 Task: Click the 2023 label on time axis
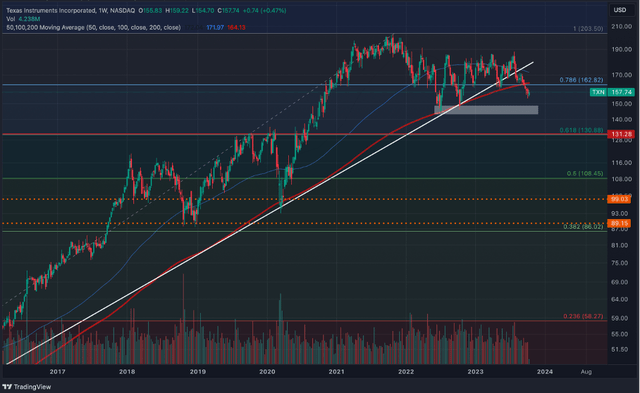pyautogui.click(x=476, y=372)
